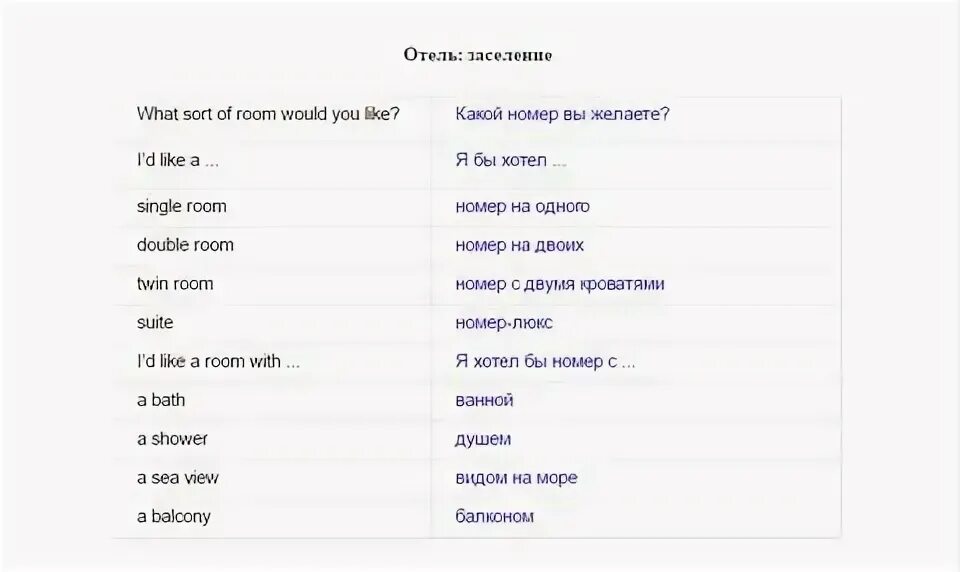
Task: Click the translation 'номер на одного'
Action: tap(522, 207)
